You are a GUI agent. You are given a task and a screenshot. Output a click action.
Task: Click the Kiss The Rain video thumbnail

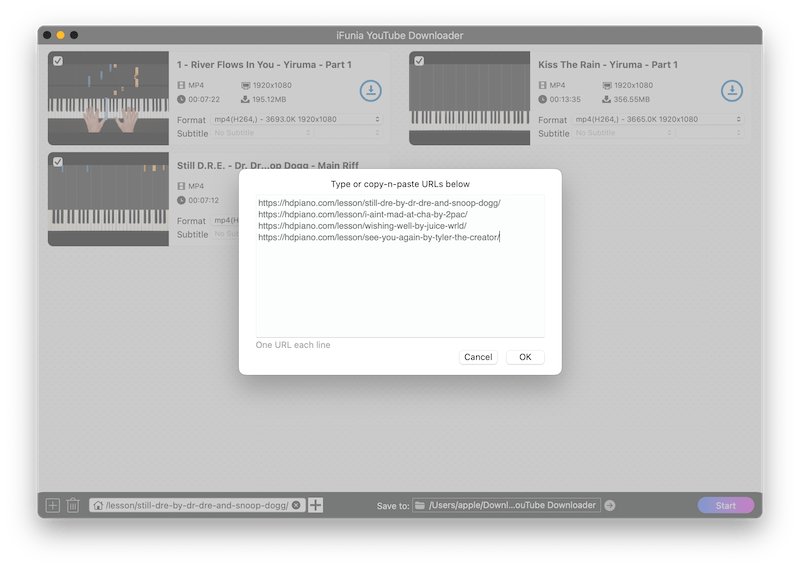[469, 99]
